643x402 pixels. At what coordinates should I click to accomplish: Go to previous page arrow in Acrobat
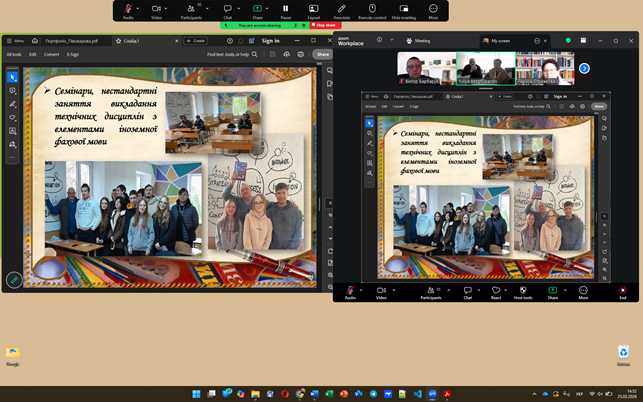tap(330, 227)
